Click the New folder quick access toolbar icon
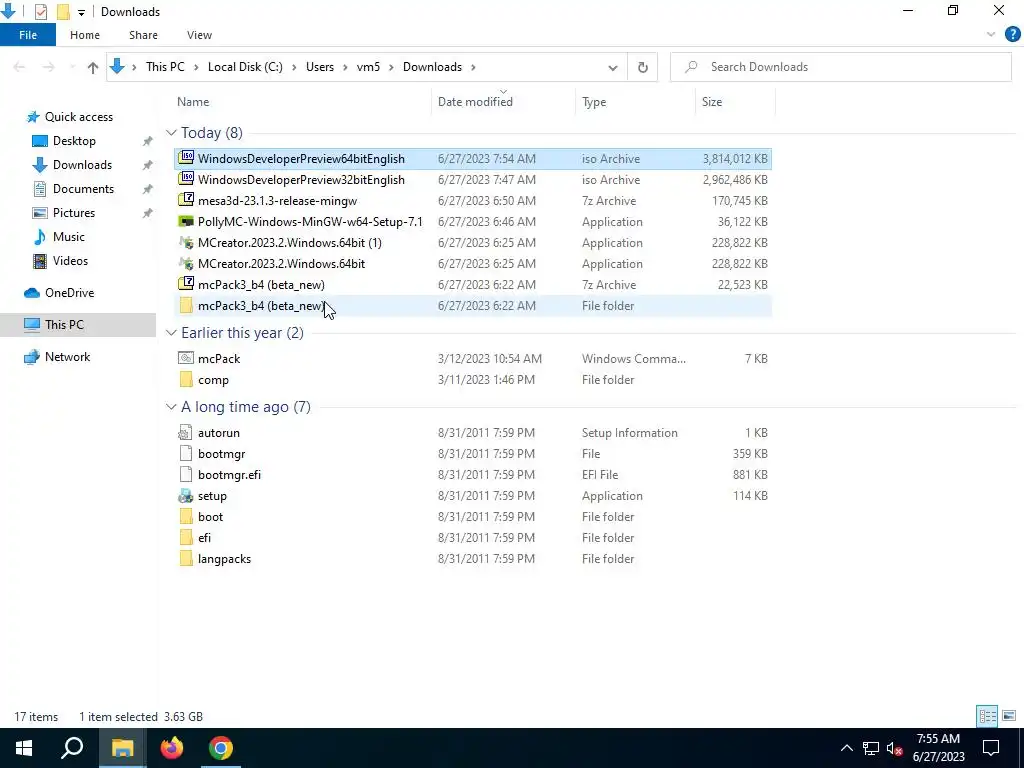Screen dimensions: 1024x768 [x=63, y=12]
